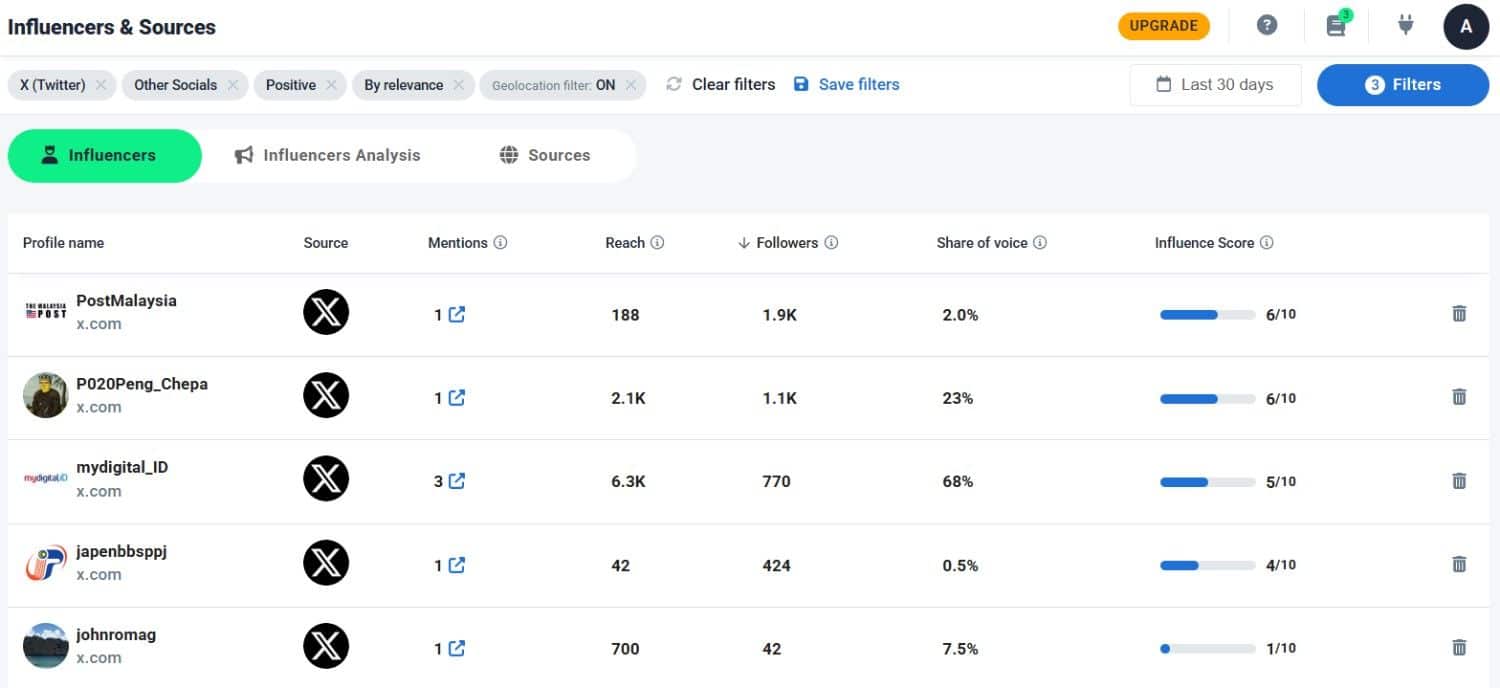Open the news notifications icon
This screenshot has width=1500, height=688.
coord(1337,25)
